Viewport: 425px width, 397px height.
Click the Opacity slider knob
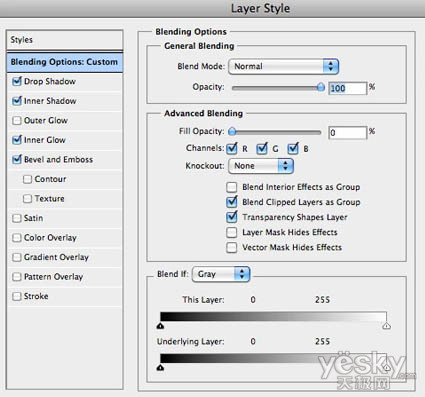pyautogui.click(x=321, y=87)
